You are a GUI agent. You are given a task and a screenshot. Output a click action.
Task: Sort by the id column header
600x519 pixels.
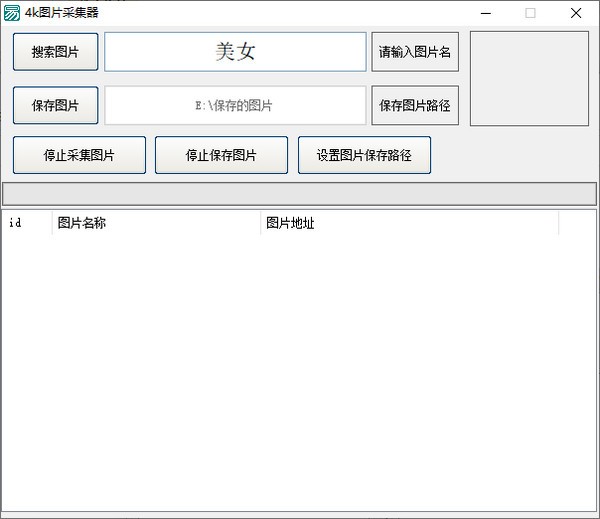click(x=27, y=223)
